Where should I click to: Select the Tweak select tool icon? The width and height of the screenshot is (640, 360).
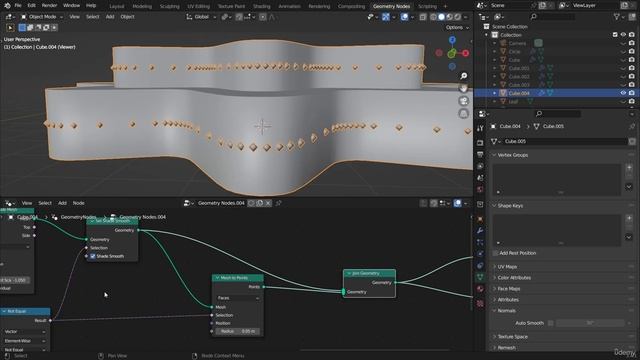(x=10, y=28)
